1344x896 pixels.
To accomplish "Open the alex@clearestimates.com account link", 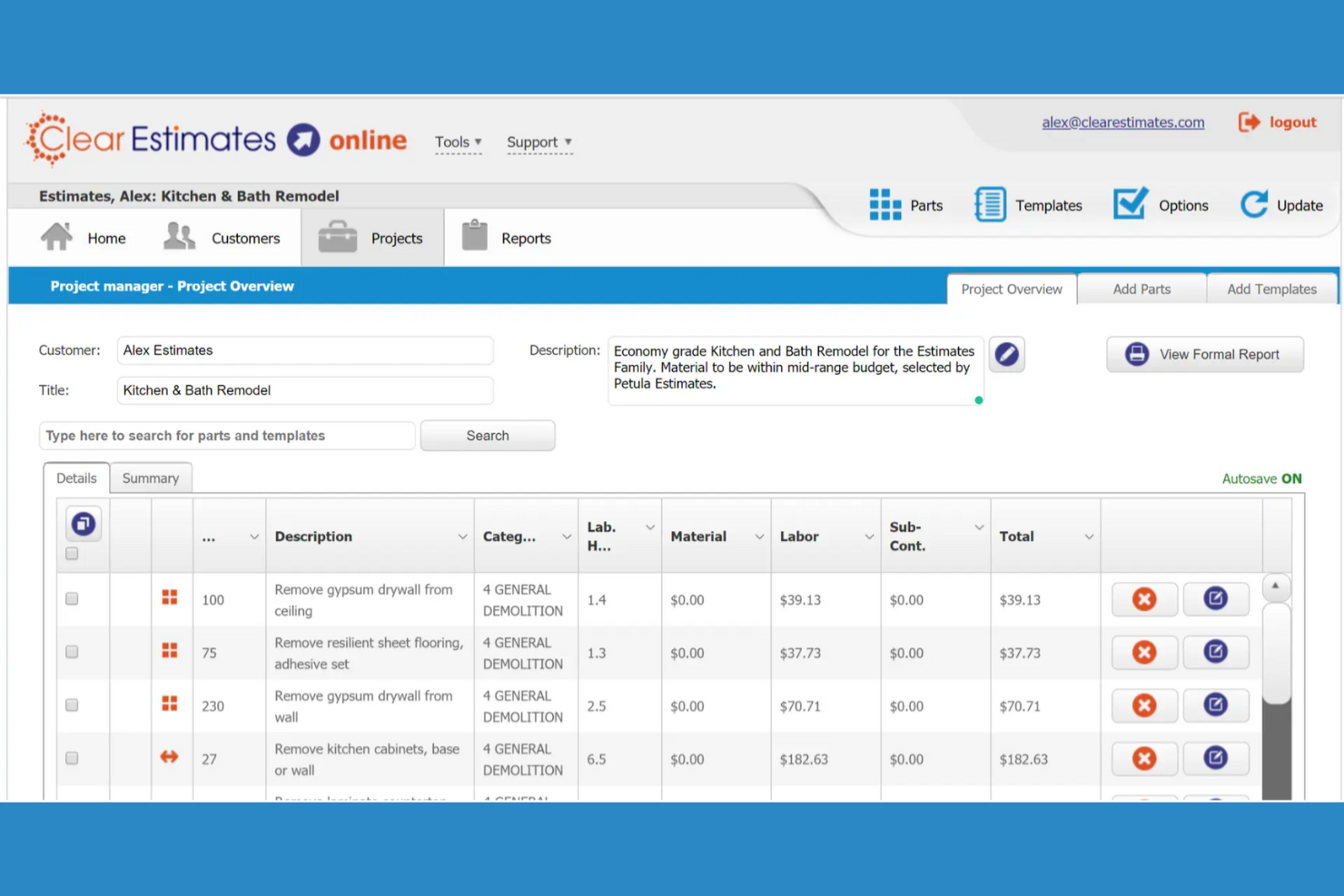I will [1123, 122].
